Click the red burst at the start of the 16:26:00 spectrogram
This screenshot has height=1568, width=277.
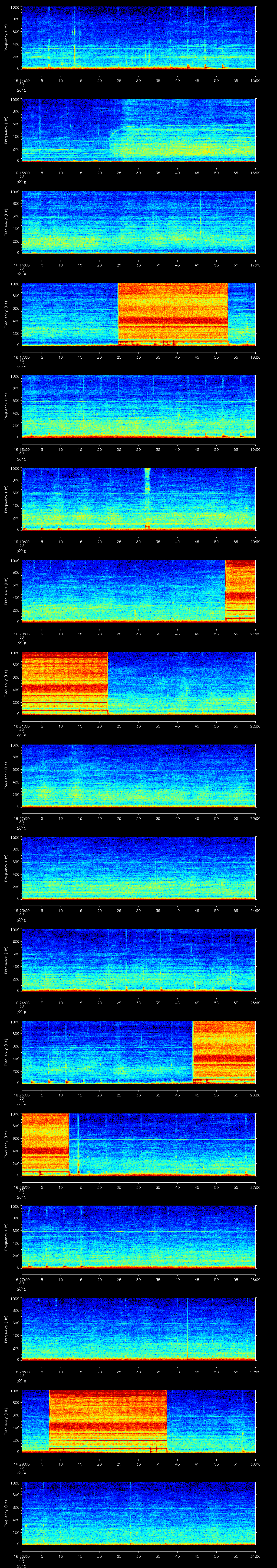45,1145
